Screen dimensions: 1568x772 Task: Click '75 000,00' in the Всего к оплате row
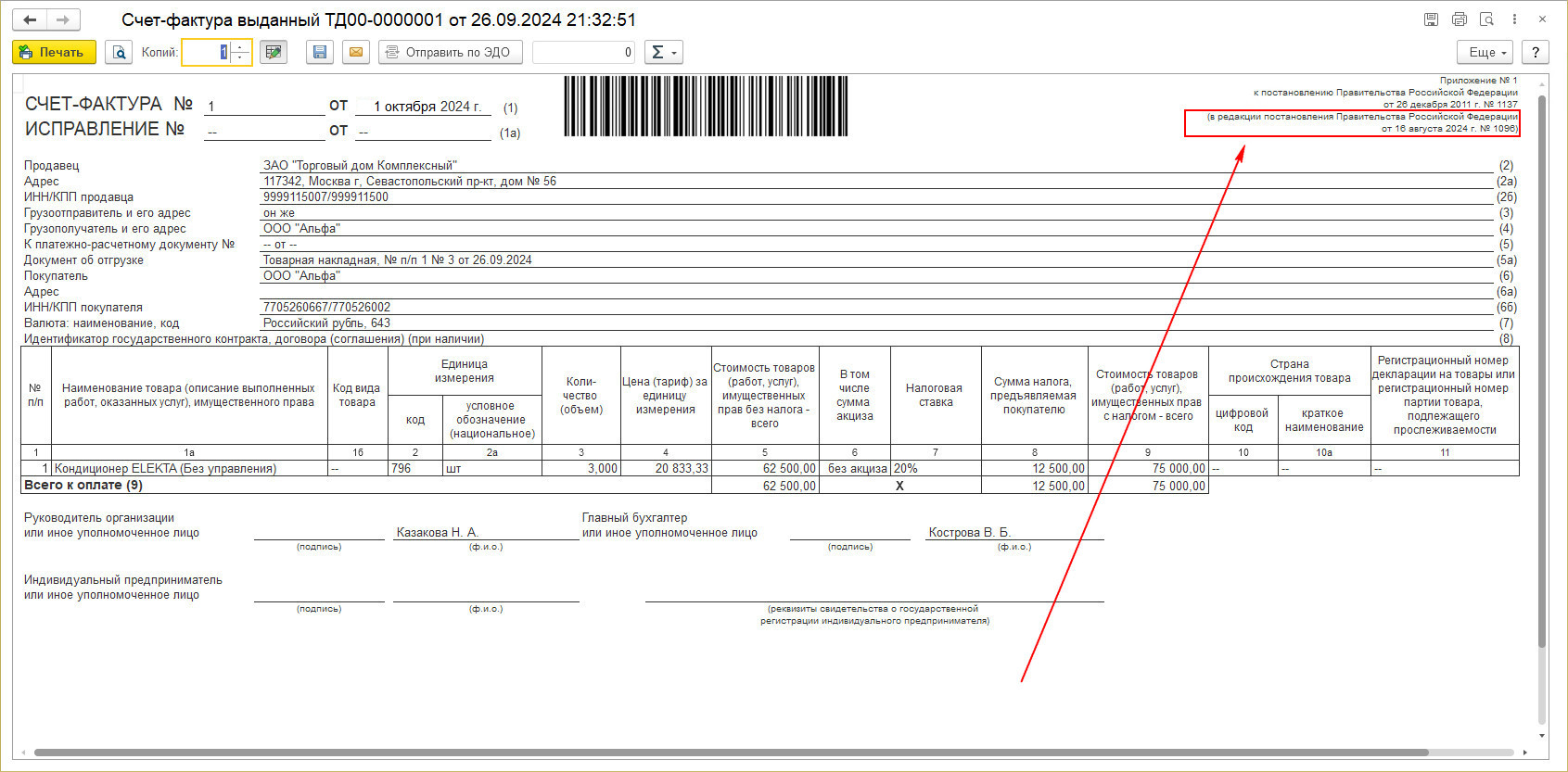1148,486
